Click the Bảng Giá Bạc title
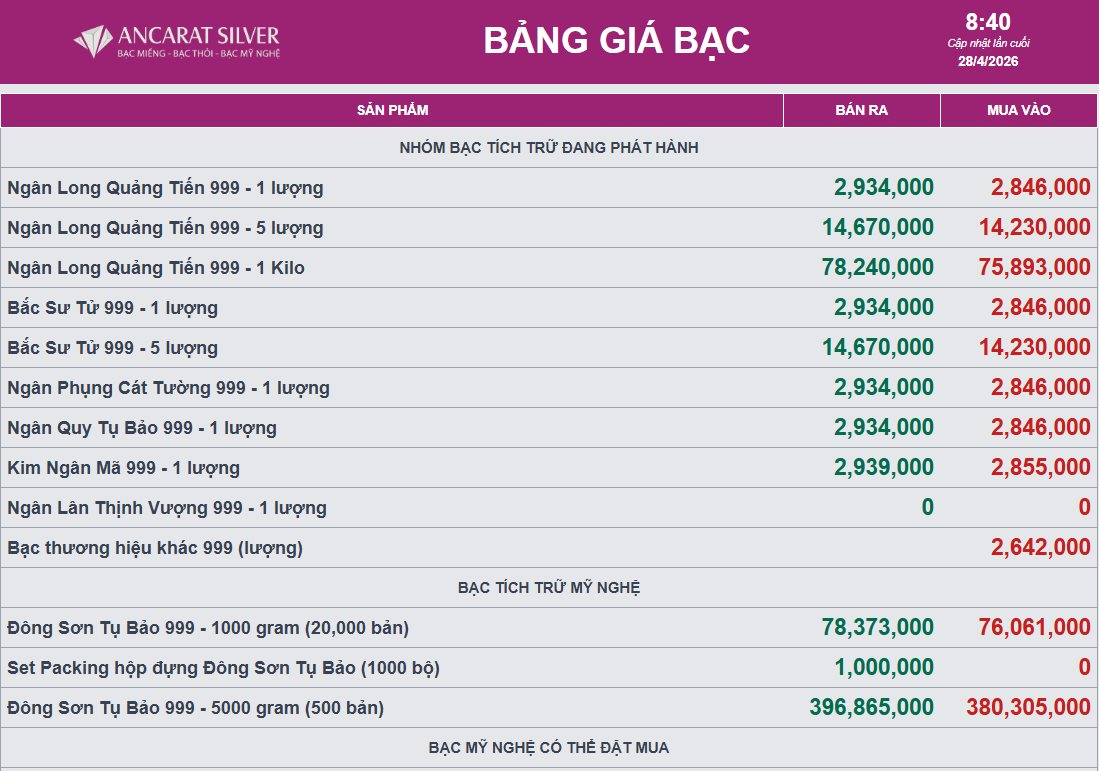1099x771 pixels. coord(616,41)
